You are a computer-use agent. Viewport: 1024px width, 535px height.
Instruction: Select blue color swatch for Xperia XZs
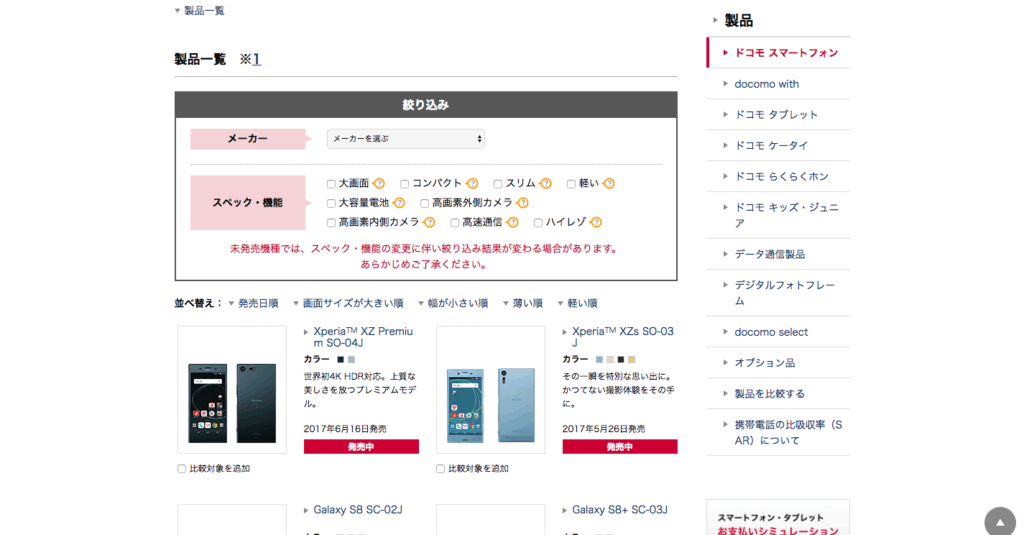point(599,359)
